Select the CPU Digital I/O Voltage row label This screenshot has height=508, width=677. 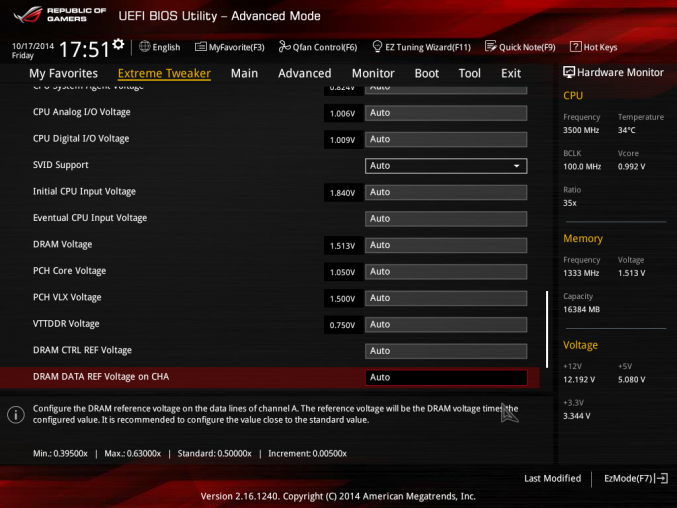pos(81,139)
